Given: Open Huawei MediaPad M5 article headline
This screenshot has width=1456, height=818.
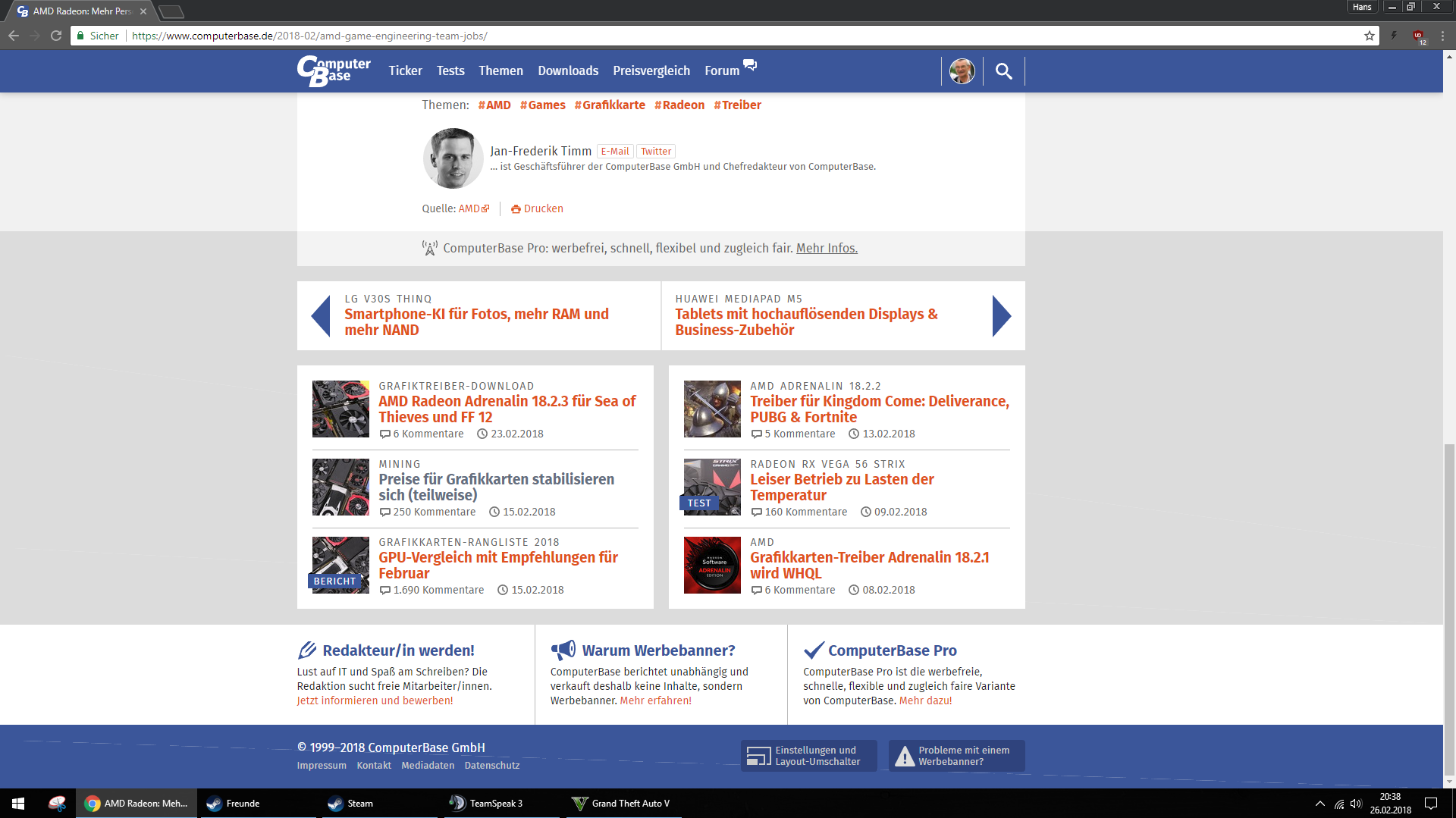Looking at the screenshot, I should [x=806, y=322].
